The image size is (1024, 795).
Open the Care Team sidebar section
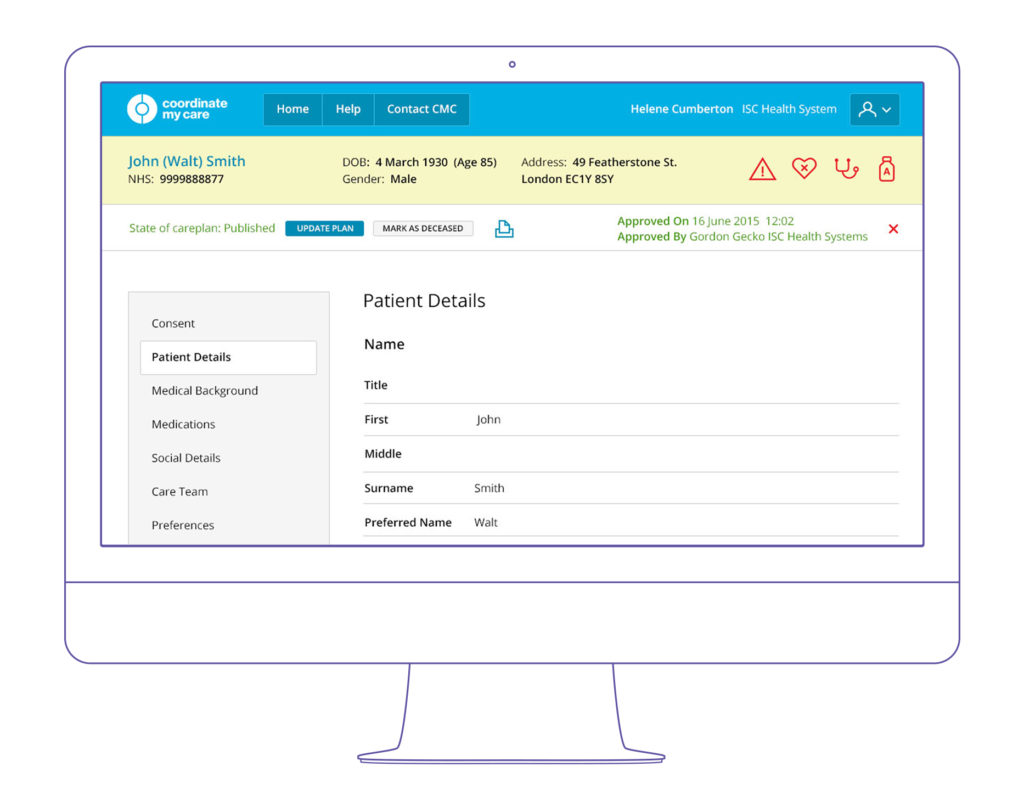[x=180, y=492]
